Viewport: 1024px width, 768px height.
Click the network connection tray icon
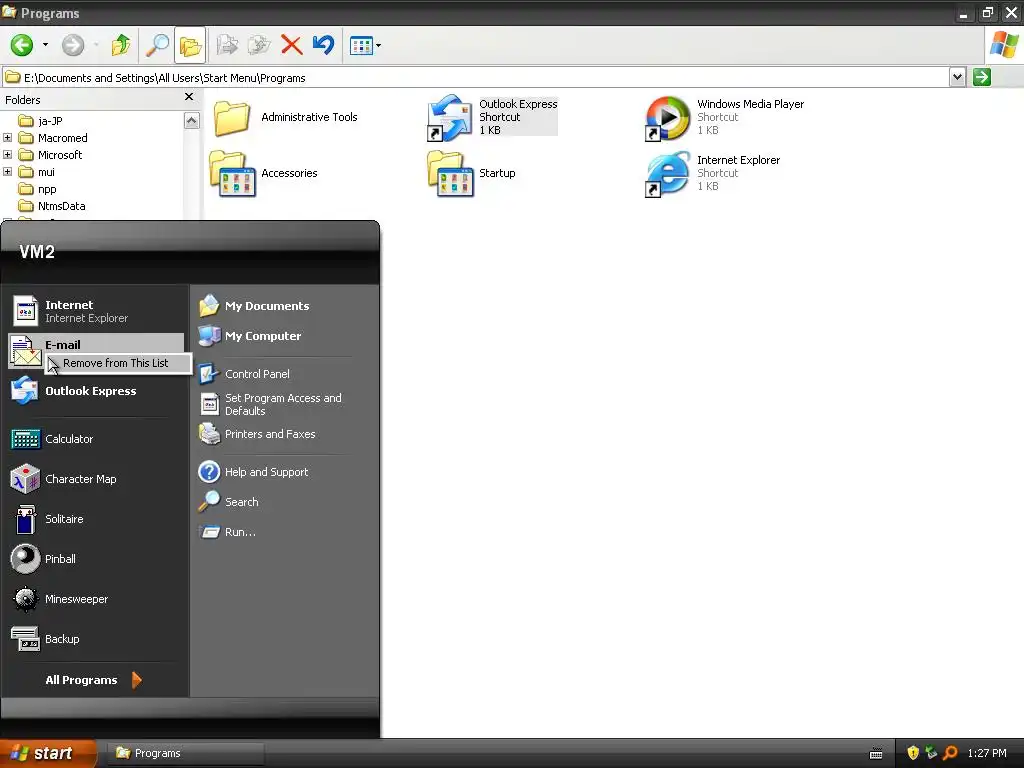pyautogui.click(x=932, y=753)
